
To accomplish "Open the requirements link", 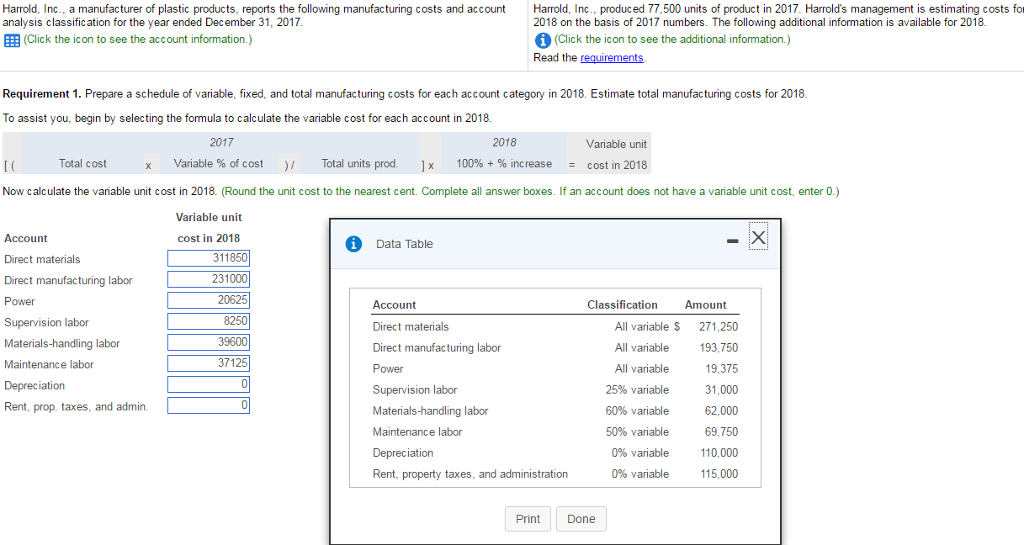I will (611, 57).
